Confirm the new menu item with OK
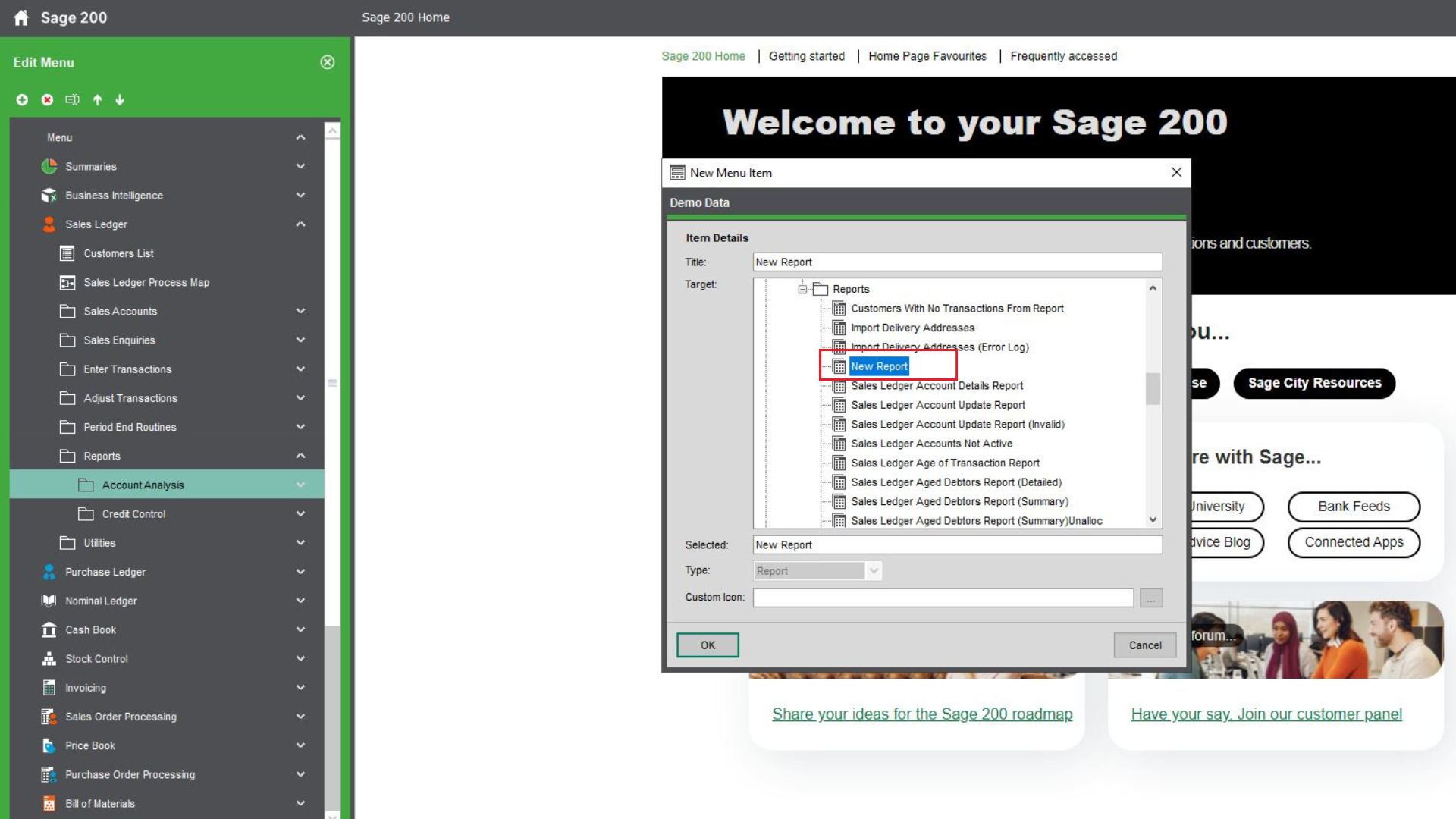The height and width of the screenshot is (819, 1456). coord(707,645)
